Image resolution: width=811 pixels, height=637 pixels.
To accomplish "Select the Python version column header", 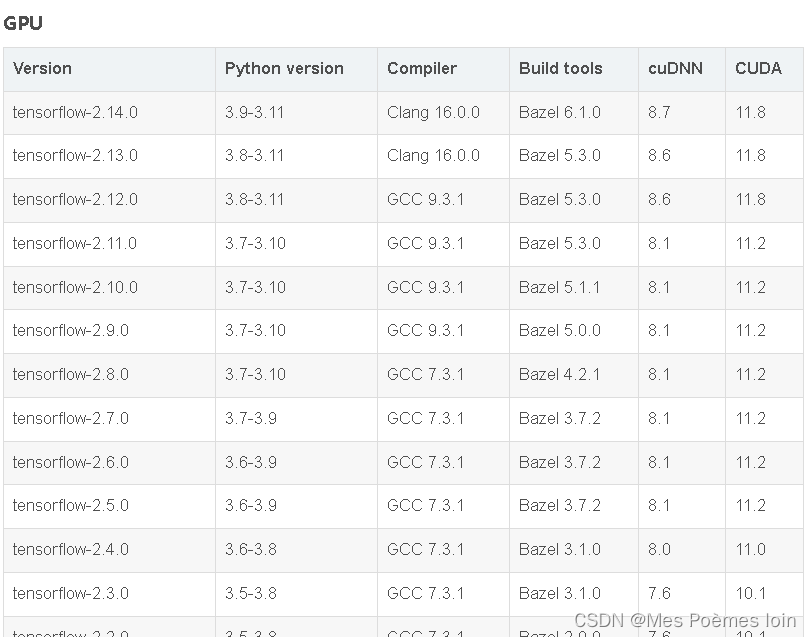I will click(x=281, y=68).
